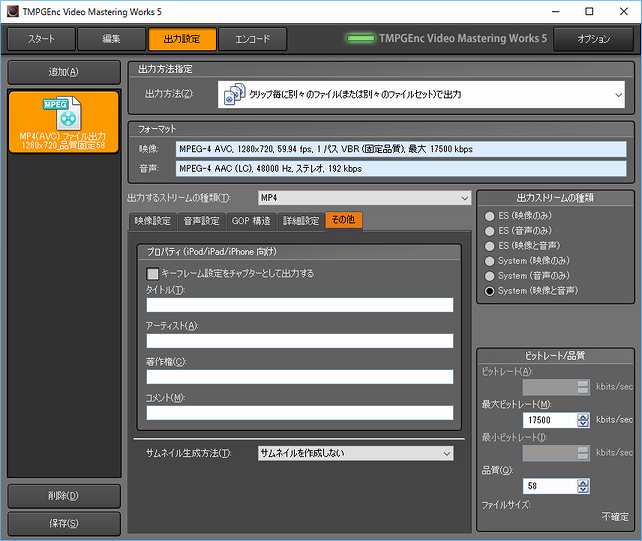
Task: Open the サムネイル生成方法 dropdown
Action: [355, 453]
